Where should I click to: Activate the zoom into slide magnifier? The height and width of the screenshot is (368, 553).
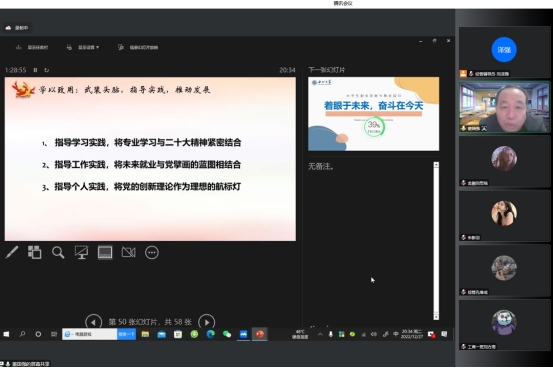(x=58, y=253)
